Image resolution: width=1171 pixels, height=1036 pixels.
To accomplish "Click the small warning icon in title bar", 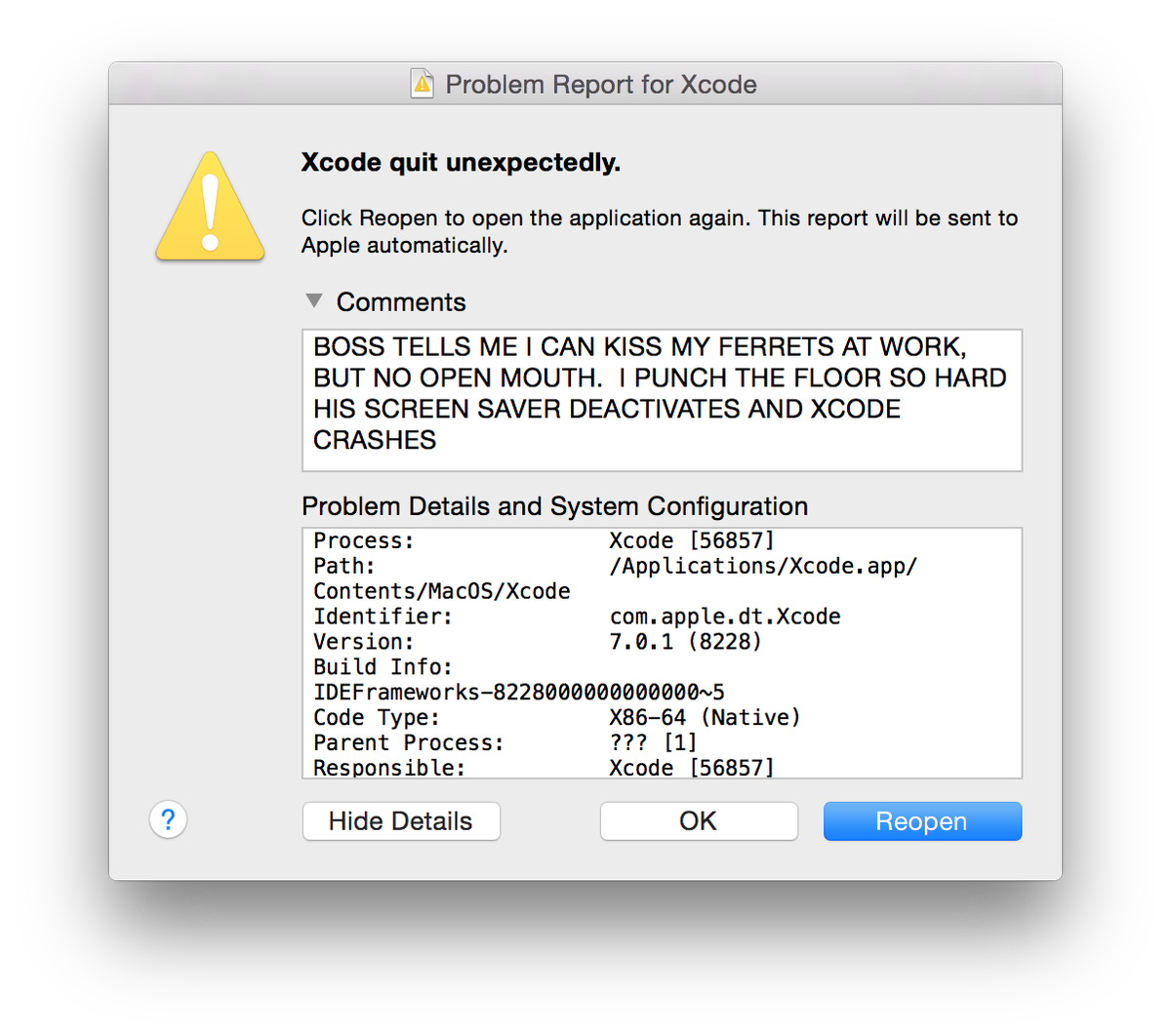I will click(x=422, y=84).
